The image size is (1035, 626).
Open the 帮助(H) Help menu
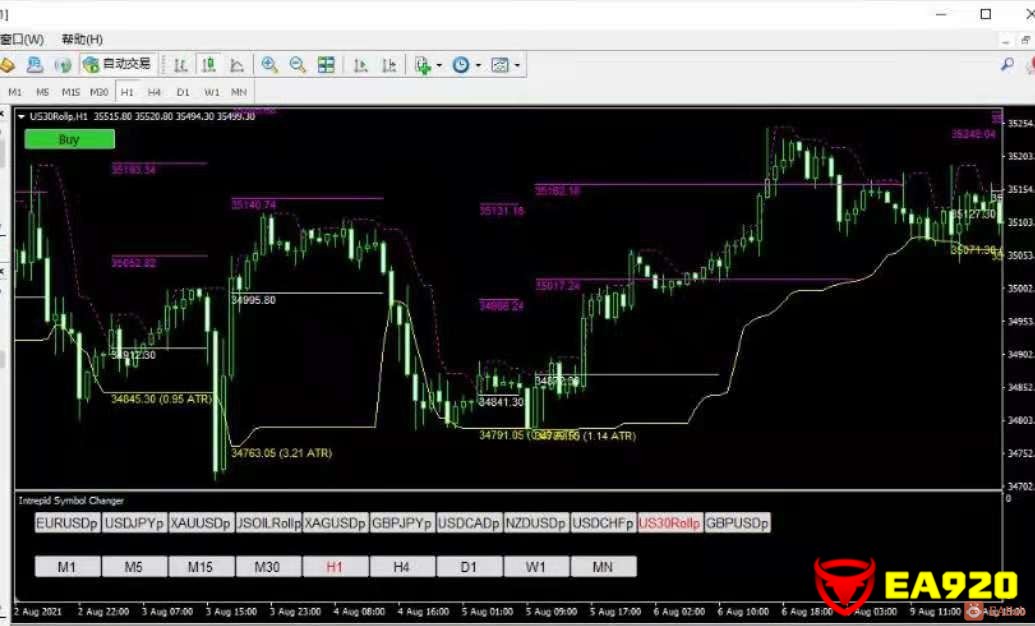pyautogui.click(x=82, y=39)
